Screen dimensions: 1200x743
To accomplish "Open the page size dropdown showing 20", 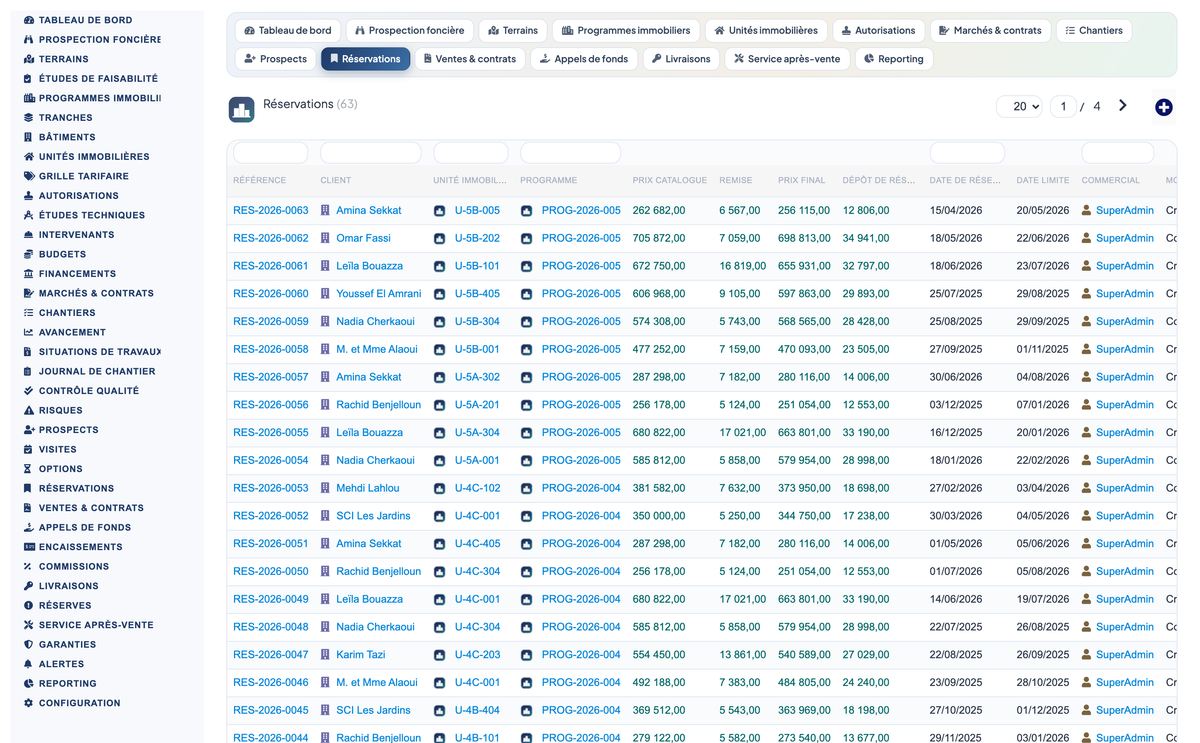I will click(x=1019, y=106).
